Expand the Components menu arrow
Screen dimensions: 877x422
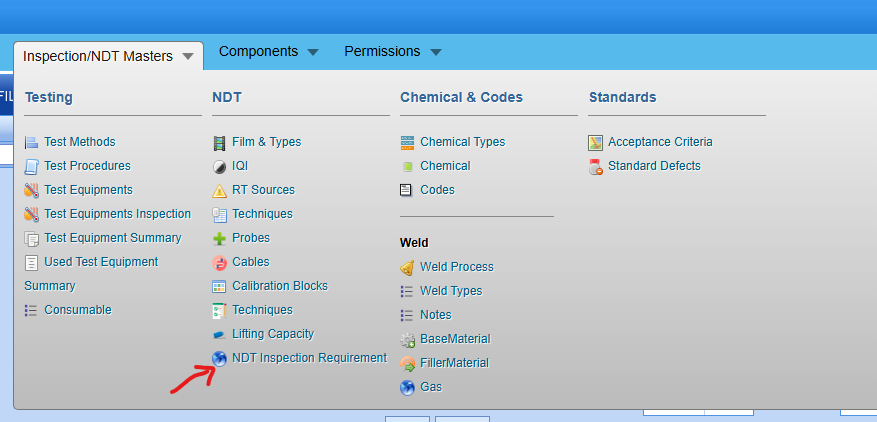[313, 52]
